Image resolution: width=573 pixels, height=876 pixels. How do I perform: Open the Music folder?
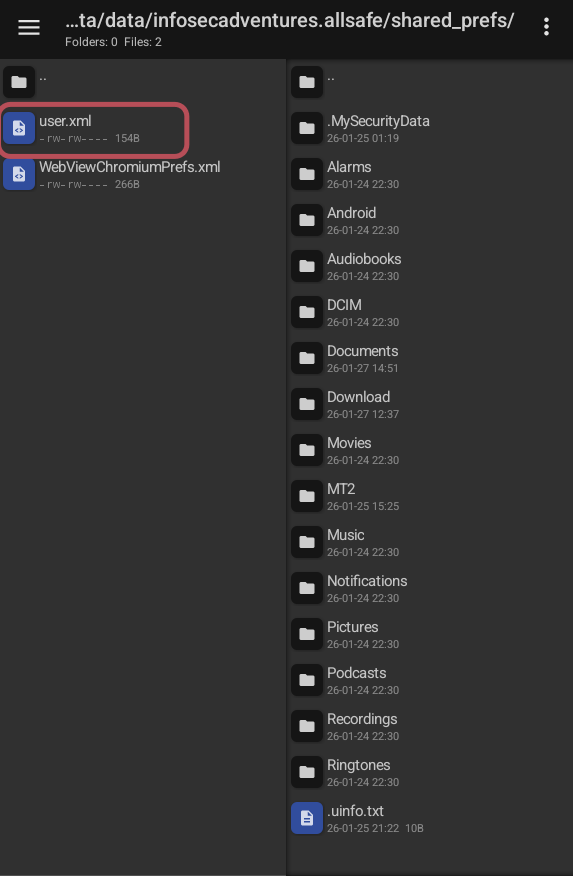click(x=431, y=542)
